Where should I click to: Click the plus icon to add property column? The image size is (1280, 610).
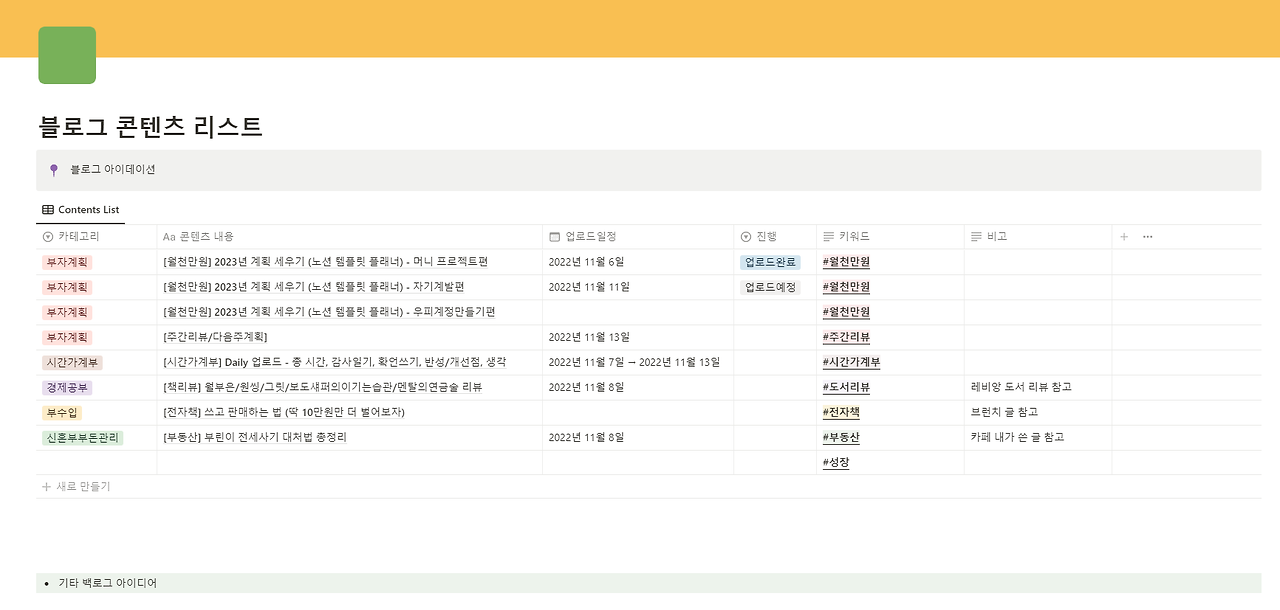click(x=1124, y=237)
